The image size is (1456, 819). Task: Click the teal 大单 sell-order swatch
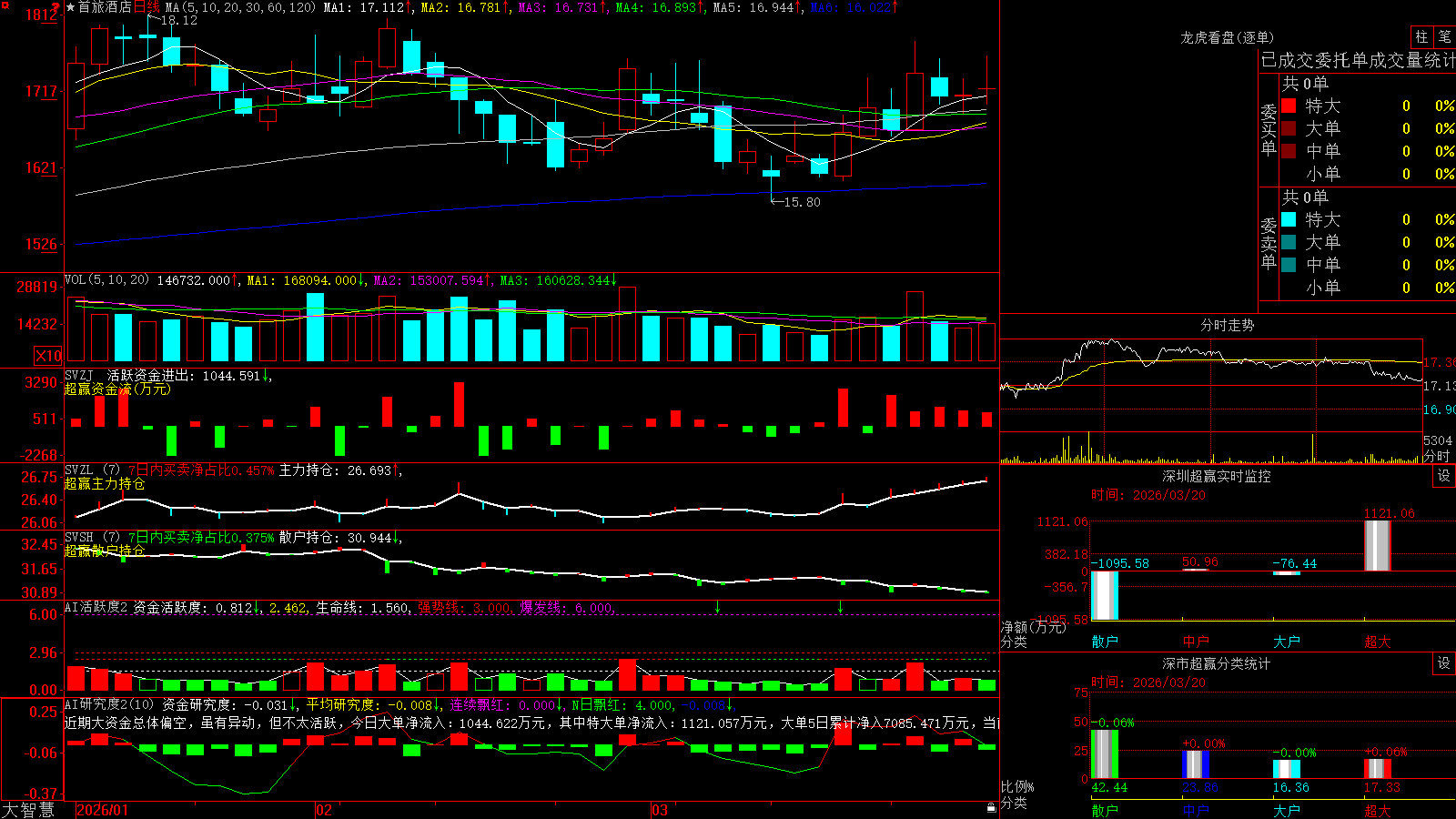click(1289, 242)
